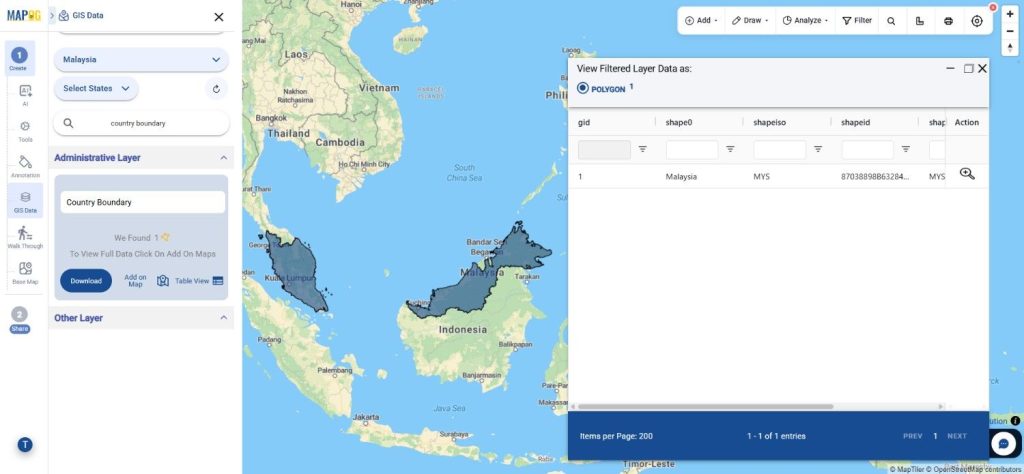Open the measure tool in the toolbar
1024x474 pixels.
coord(920,21)
